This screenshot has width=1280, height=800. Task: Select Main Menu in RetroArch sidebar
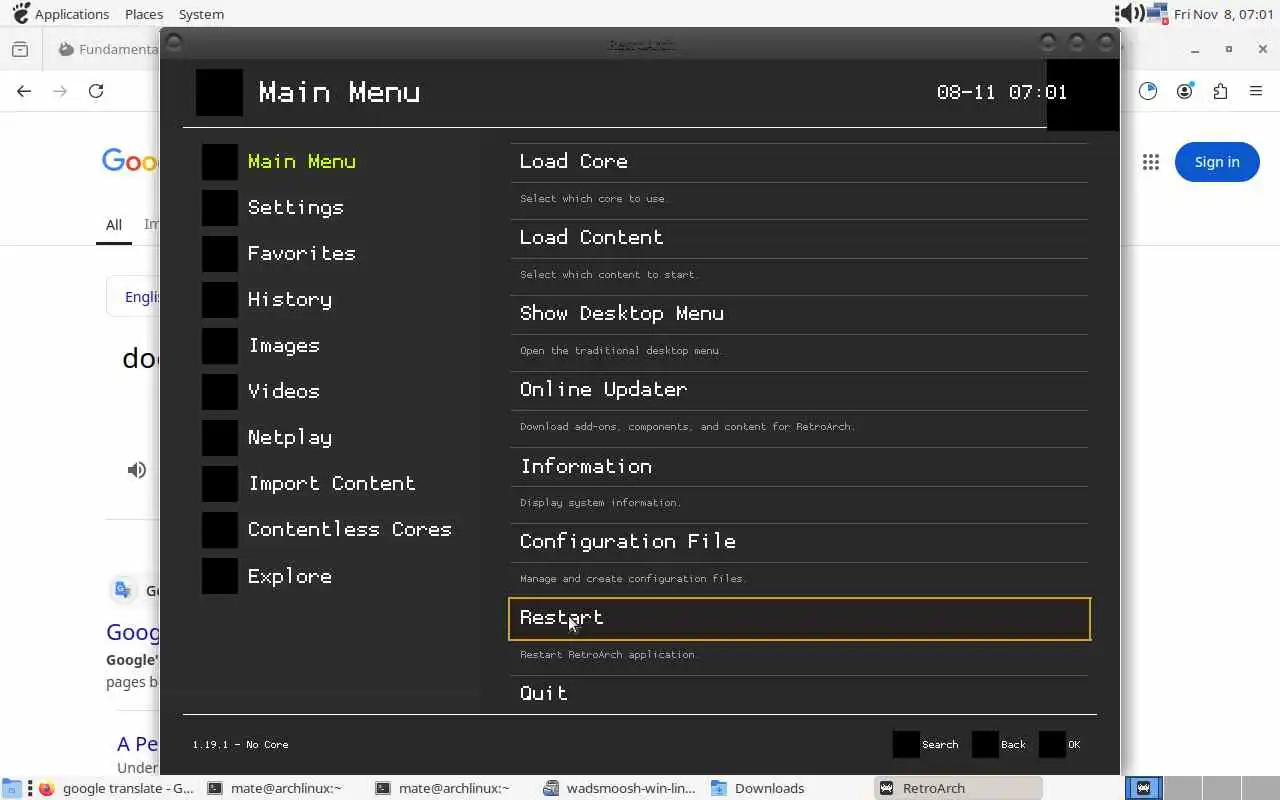pyautogui.click(x=302, y=162)
